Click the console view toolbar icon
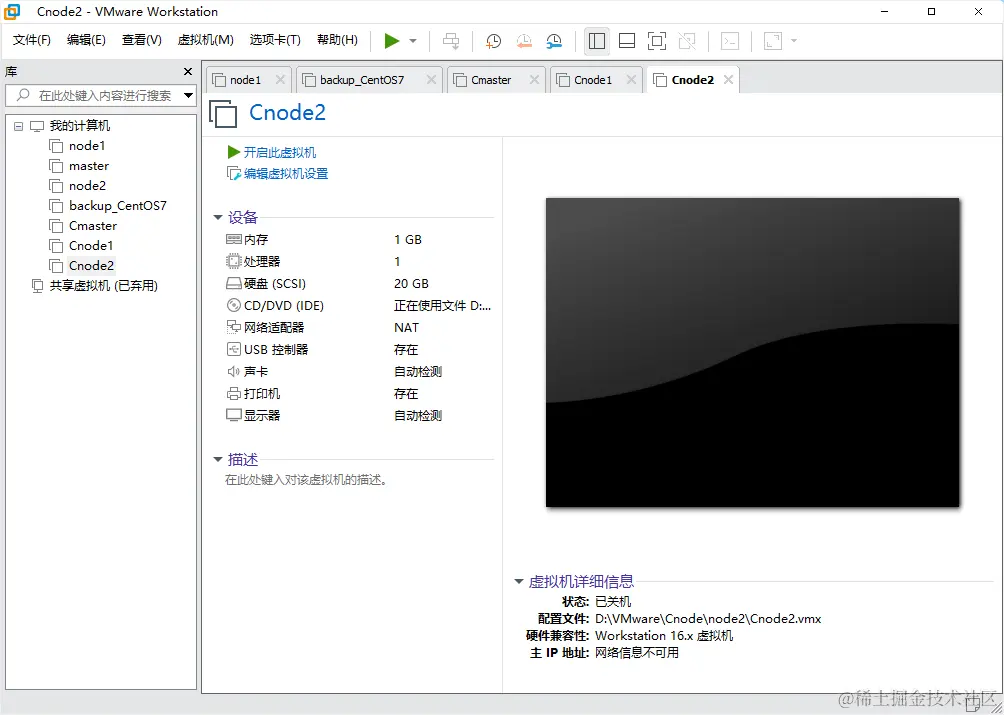 pyautogui.click(x=730, y=41)
